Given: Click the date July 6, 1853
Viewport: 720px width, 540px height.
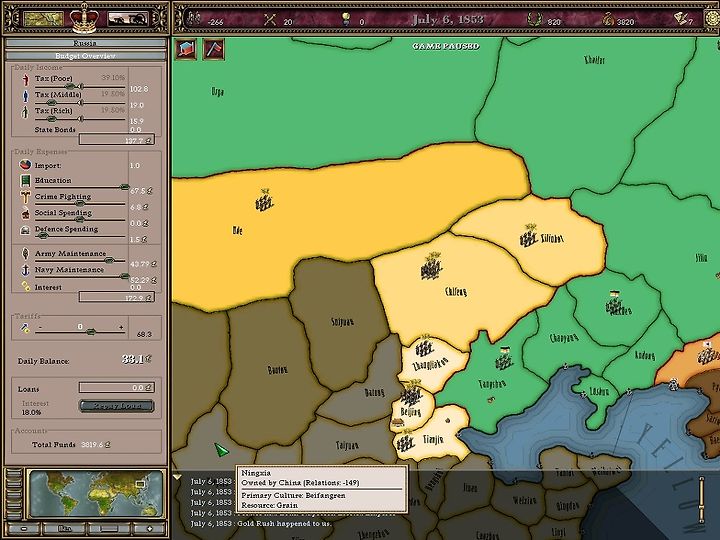Looking at the screenshot, I should click(448, 19).
